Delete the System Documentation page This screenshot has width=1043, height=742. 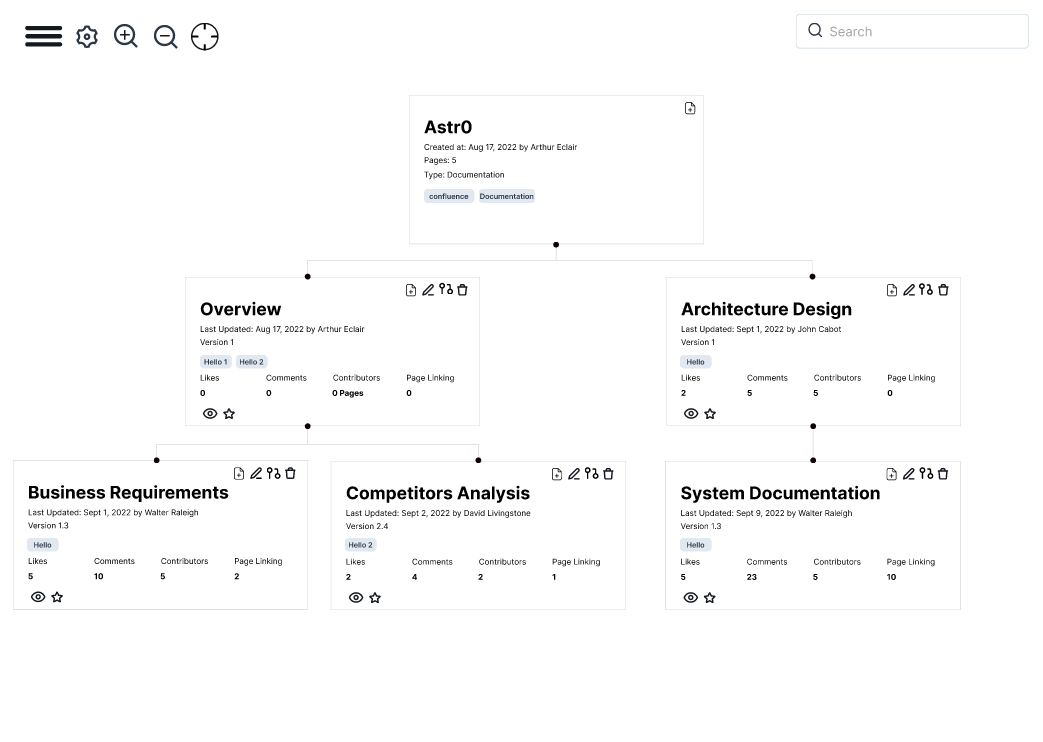click(943, 474)
